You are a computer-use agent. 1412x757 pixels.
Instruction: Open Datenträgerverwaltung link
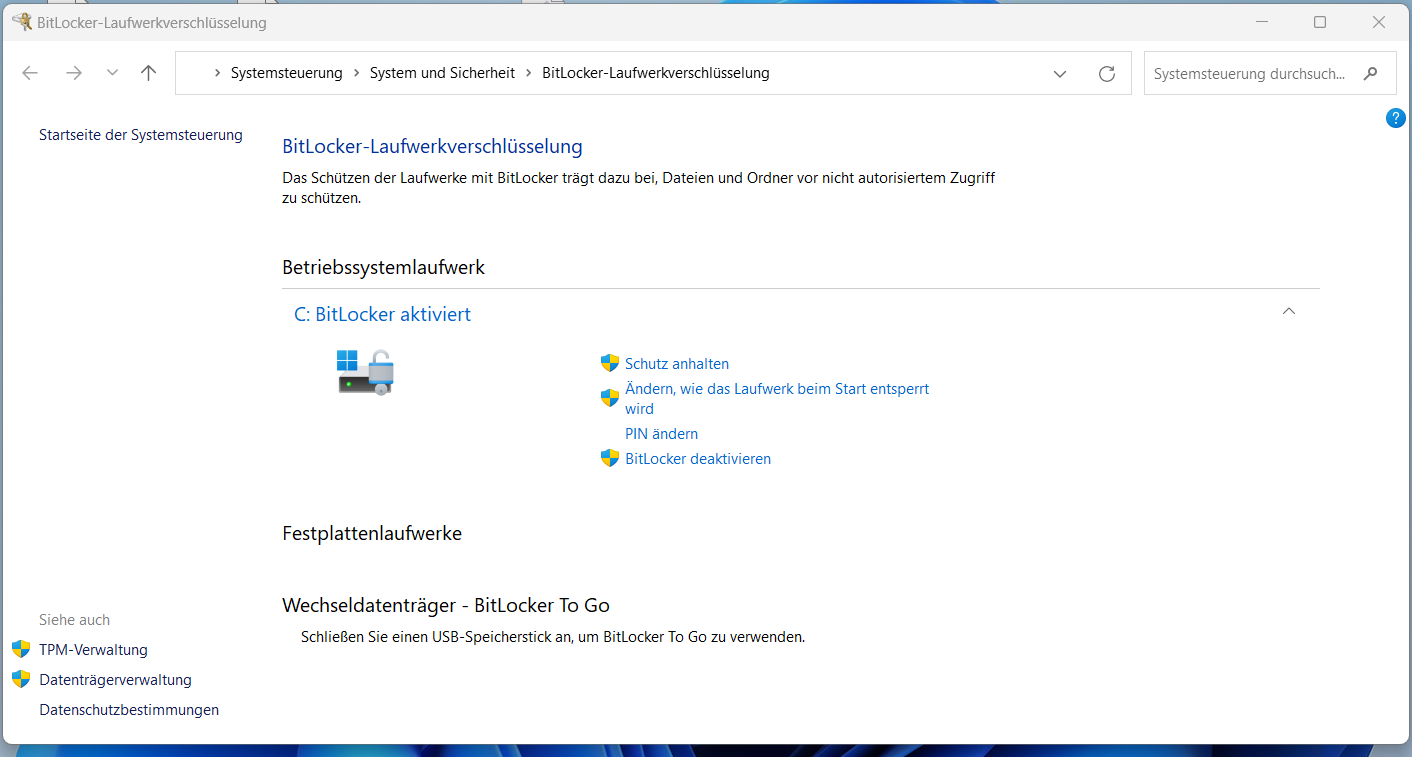pos(115,680)
